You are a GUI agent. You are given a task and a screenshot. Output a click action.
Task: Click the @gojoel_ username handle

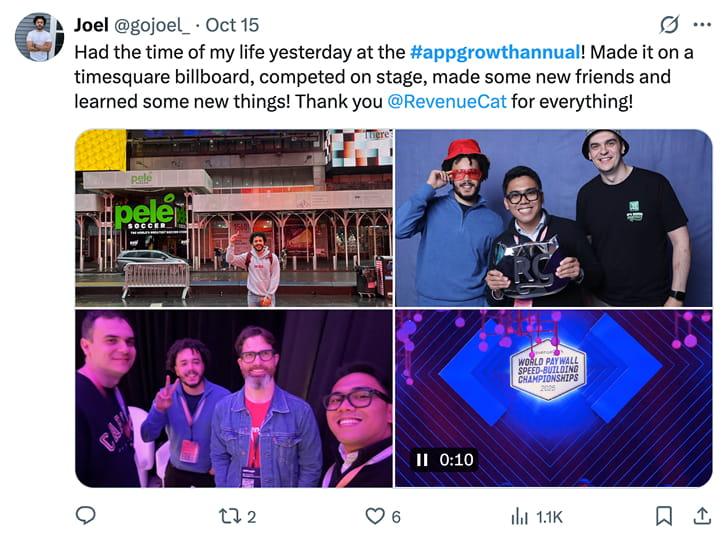[x=151, y=25]
